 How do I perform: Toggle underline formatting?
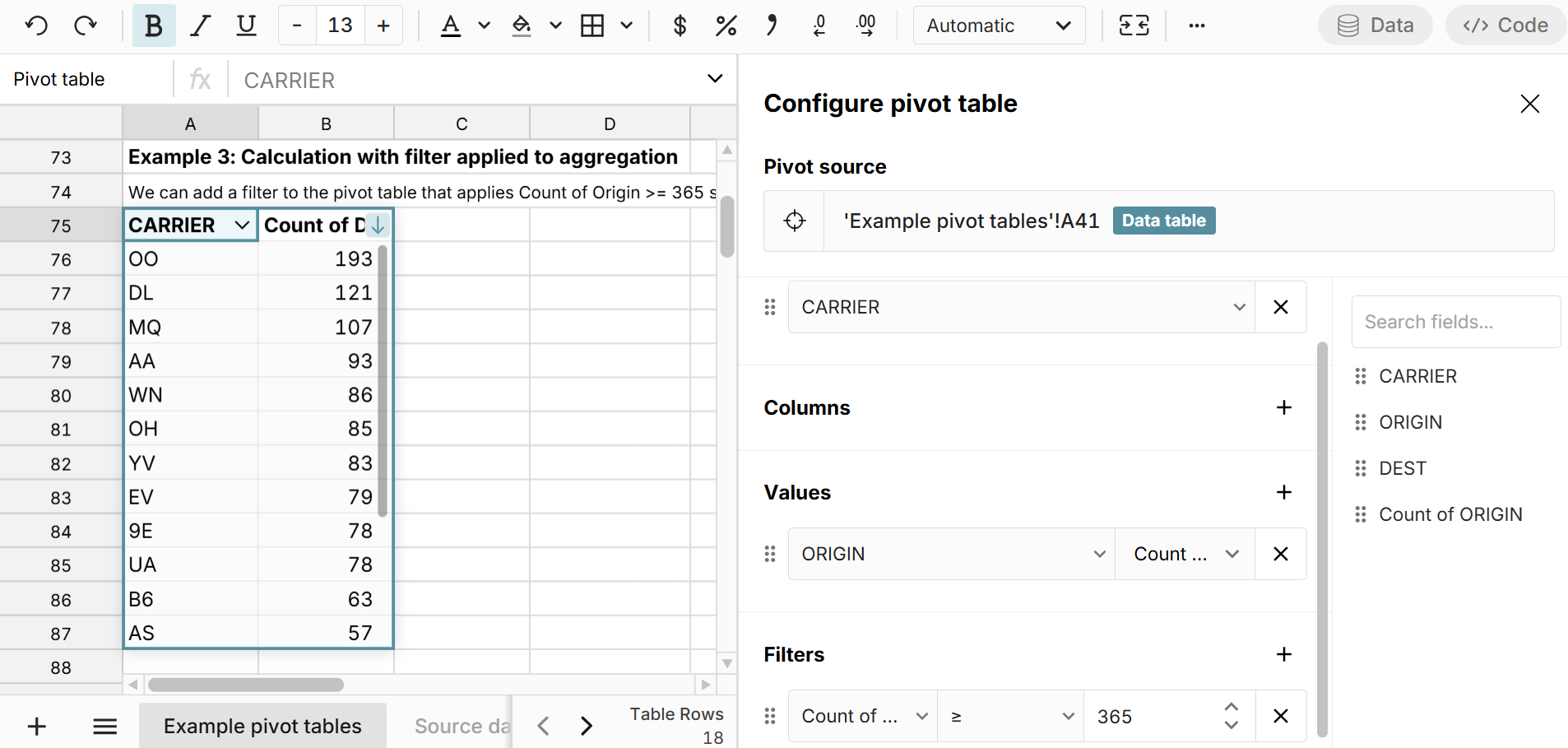(x=245, y=25)
